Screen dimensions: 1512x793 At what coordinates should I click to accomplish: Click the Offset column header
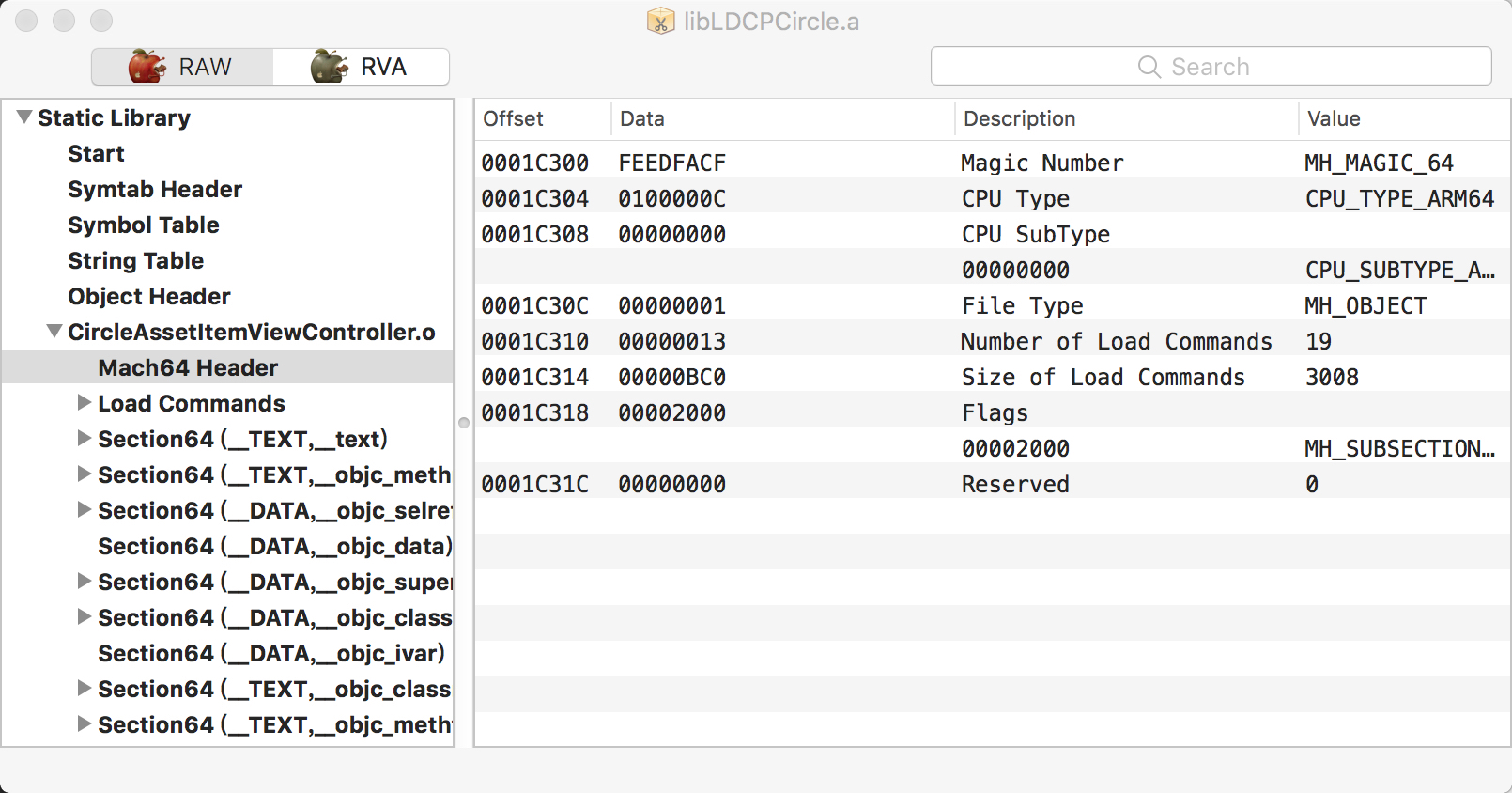coord(544,119)
